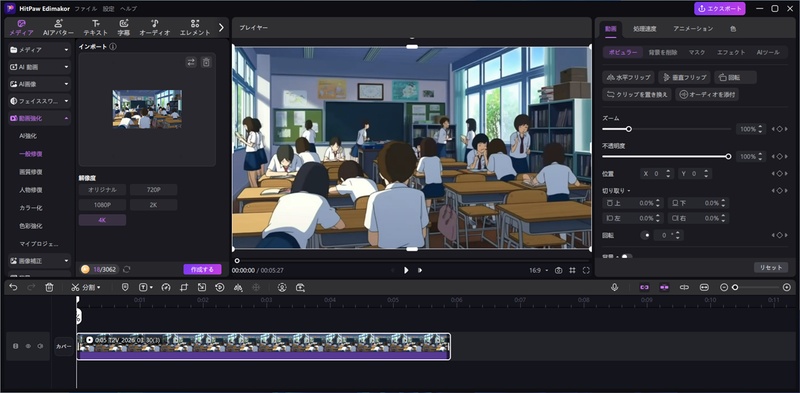Click the クリップを置き換え button

point(637,94)
